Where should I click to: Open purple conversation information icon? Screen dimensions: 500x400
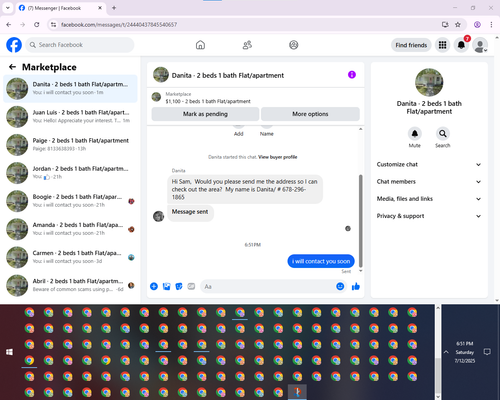pos(352,75)
